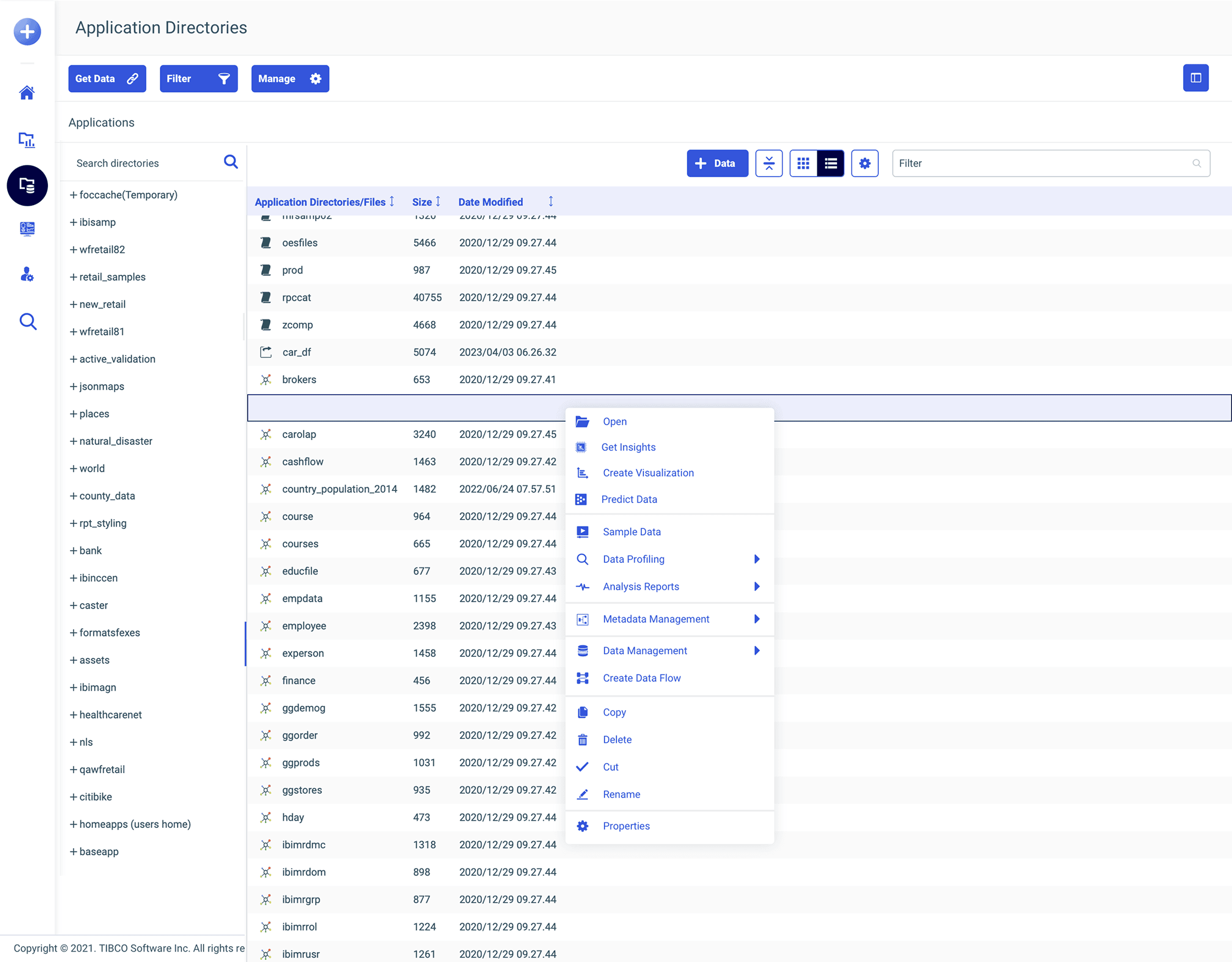Image resolution: width=1232 pixels, height=962 pixels.
Task: Click the collapse rows icon beside Data button
Action: click(x=769, y=163)
